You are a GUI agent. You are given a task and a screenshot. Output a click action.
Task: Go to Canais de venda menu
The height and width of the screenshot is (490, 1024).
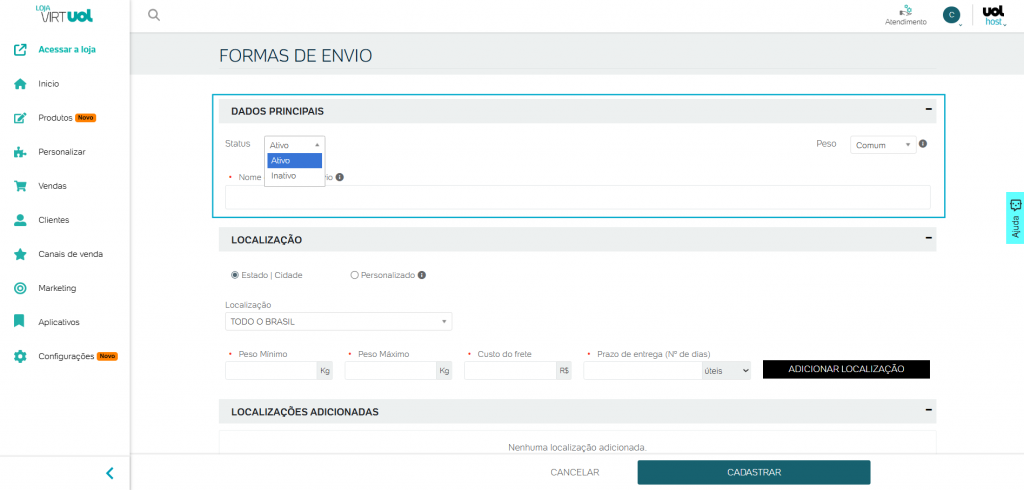pyautogui.click(x=70, y=254)
